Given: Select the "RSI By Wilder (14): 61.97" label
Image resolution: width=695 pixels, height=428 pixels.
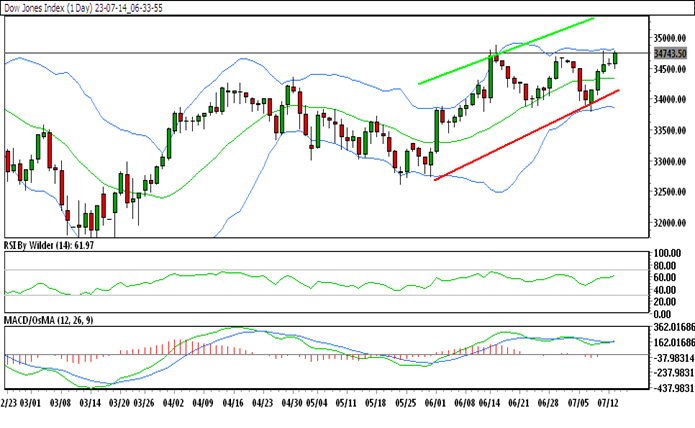Looking at the screenshot, I should coord(49,245).
